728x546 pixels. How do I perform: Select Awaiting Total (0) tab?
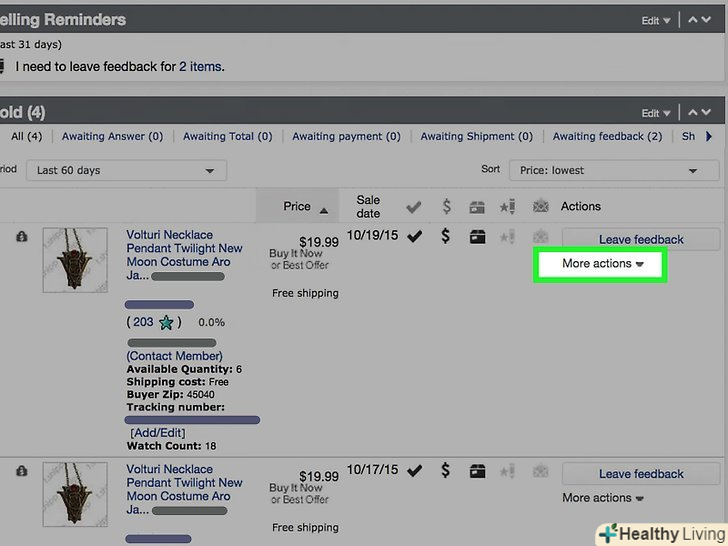[228, 136]
